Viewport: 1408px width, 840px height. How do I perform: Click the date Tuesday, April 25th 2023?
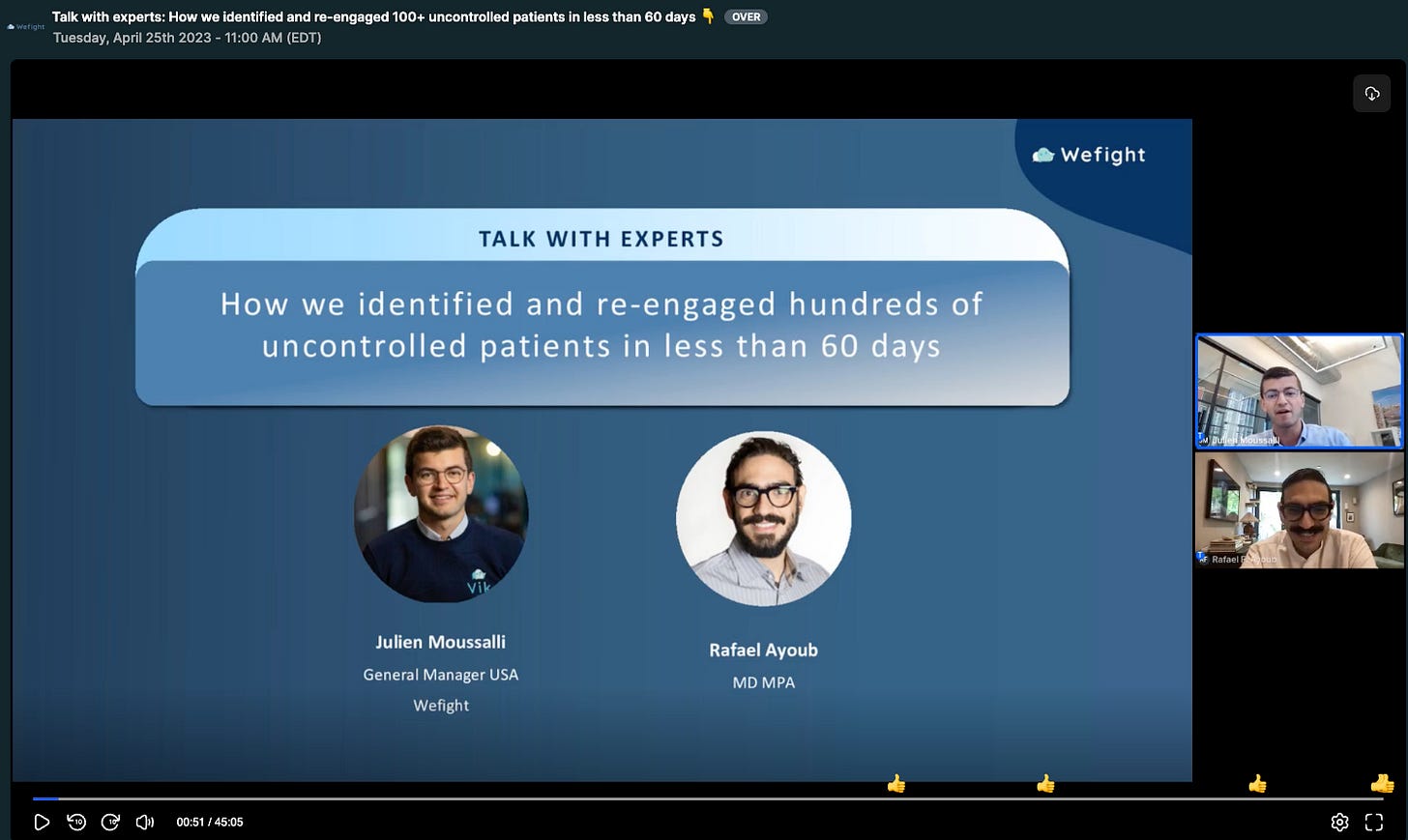(187, 38)
